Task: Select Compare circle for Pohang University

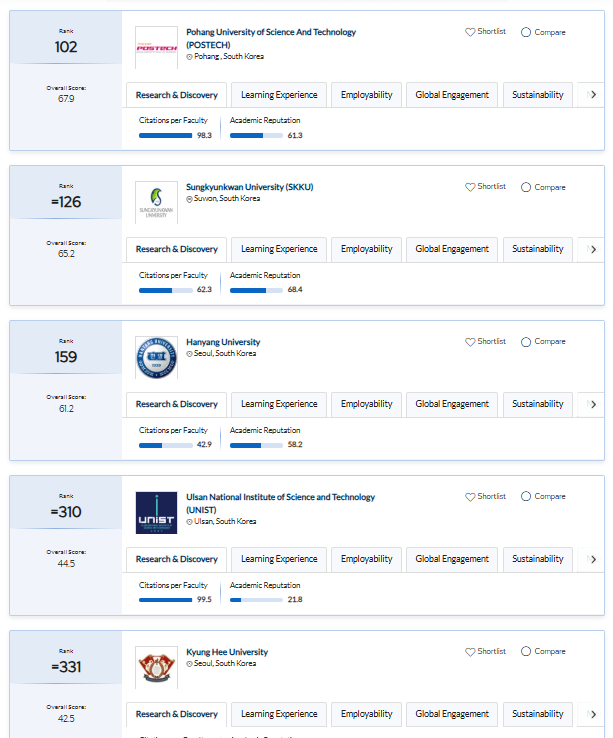Action: click(x=527, y=32)
